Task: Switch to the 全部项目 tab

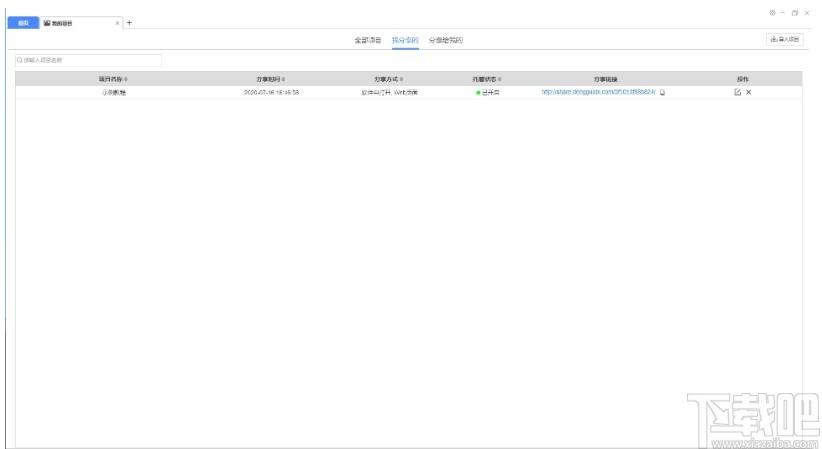Action: [367, 40]
